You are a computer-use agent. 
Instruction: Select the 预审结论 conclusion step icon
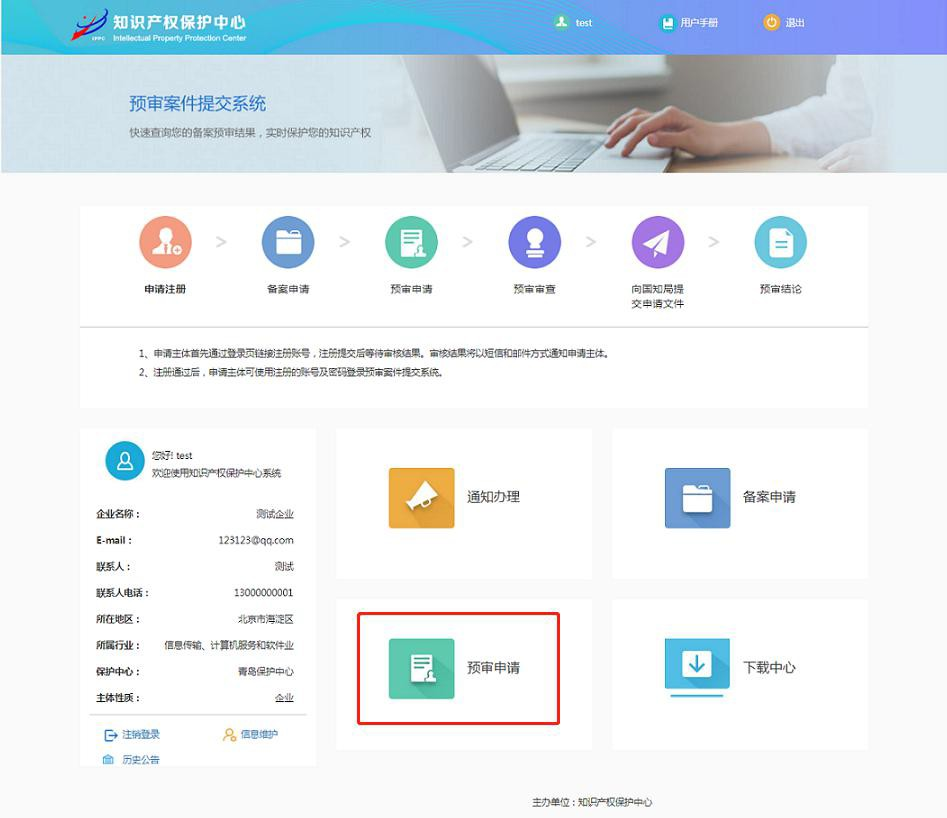pyautogui.click(x=780, y=241)
